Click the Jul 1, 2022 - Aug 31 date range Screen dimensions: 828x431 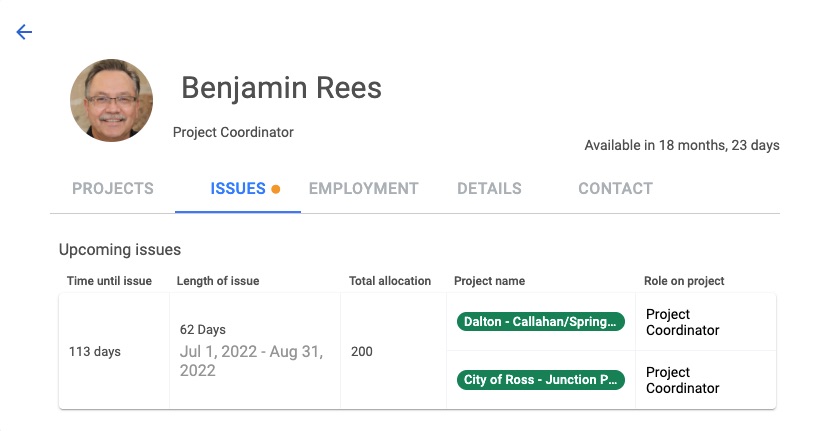(x=251, y=361)
